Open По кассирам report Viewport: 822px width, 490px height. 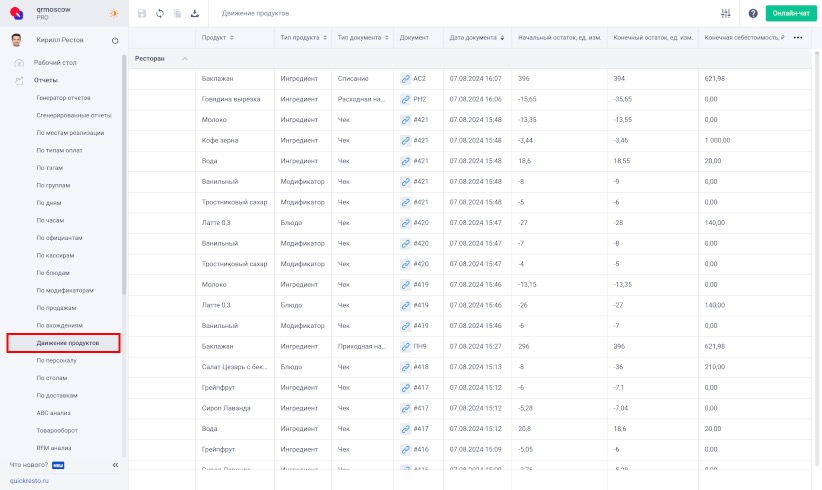coord(55,256)
